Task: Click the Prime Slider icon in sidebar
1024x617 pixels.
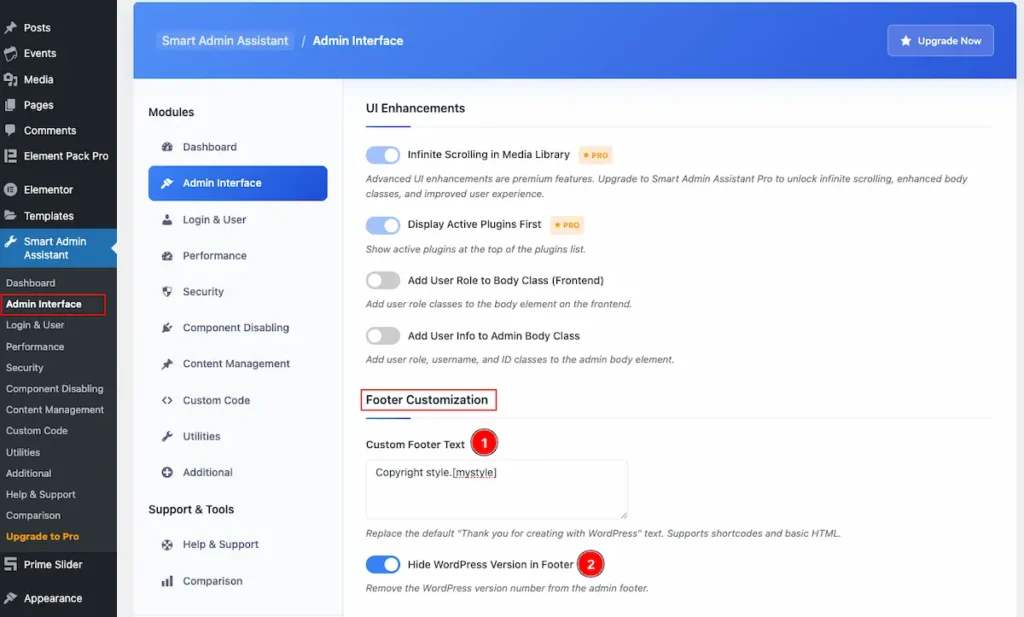Action: (x=10, y=564)
